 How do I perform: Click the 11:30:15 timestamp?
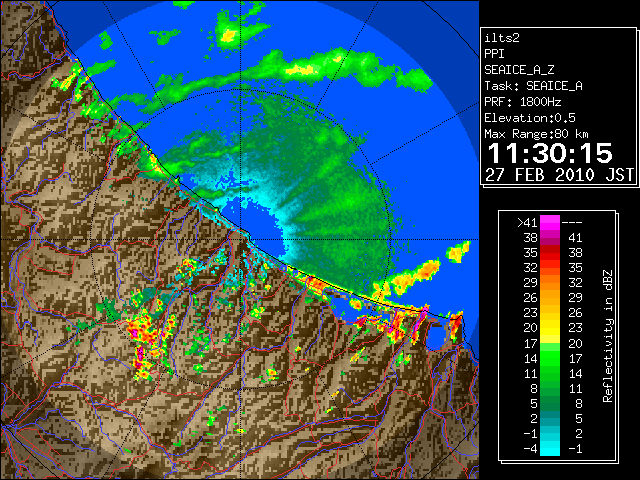(550, 153)
